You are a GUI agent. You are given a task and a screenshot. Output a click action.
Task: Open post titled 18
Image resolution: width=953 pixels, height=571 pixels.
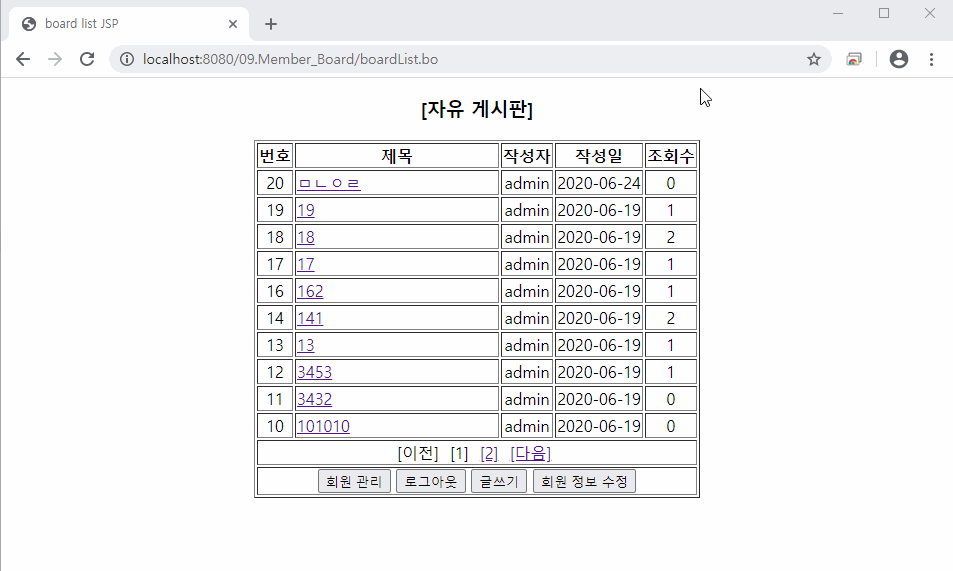pyautogui.click(x=306, y=237)
